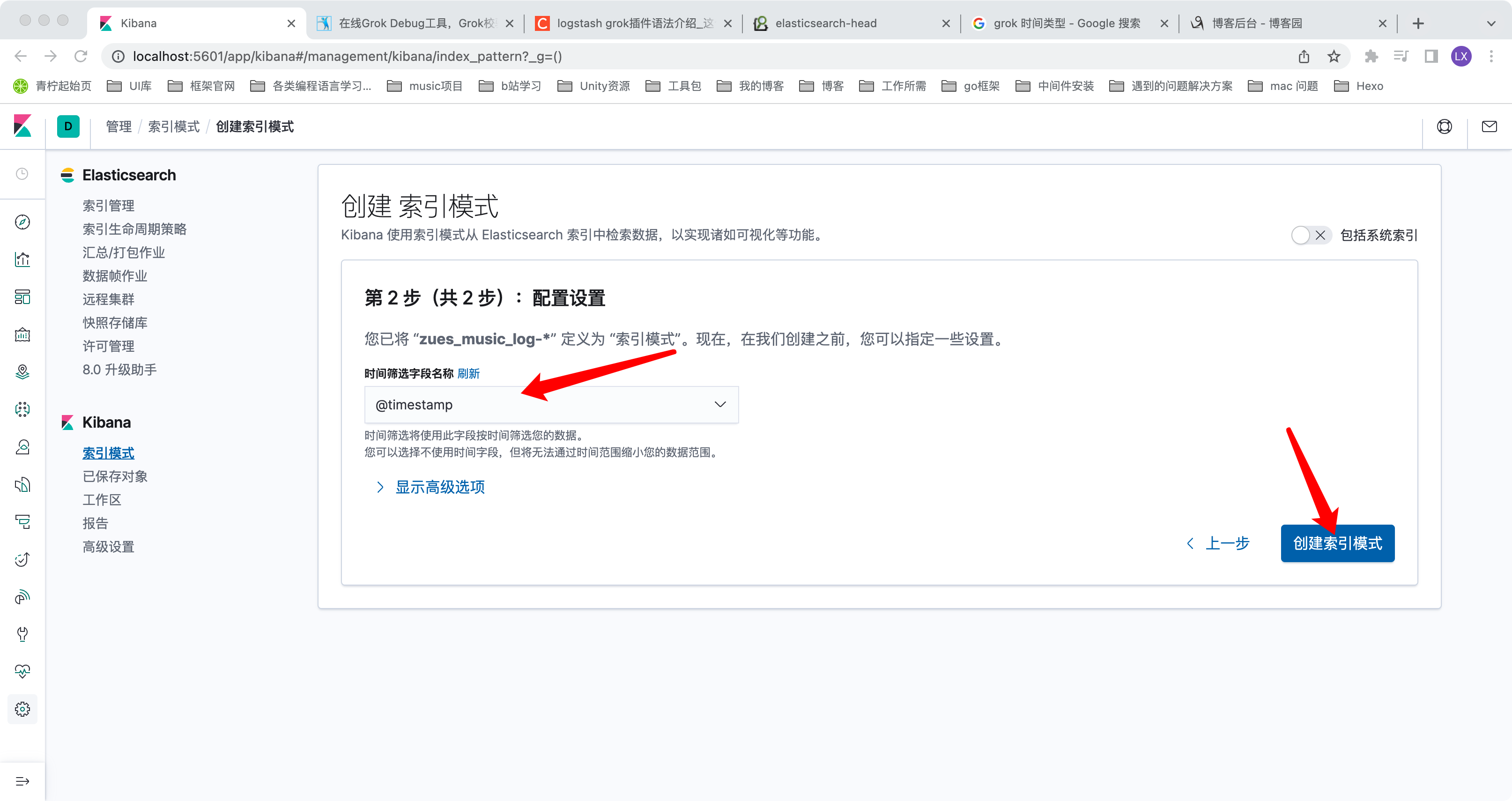
Task: Open APM icon in sidebar
Action: (22, 522)
